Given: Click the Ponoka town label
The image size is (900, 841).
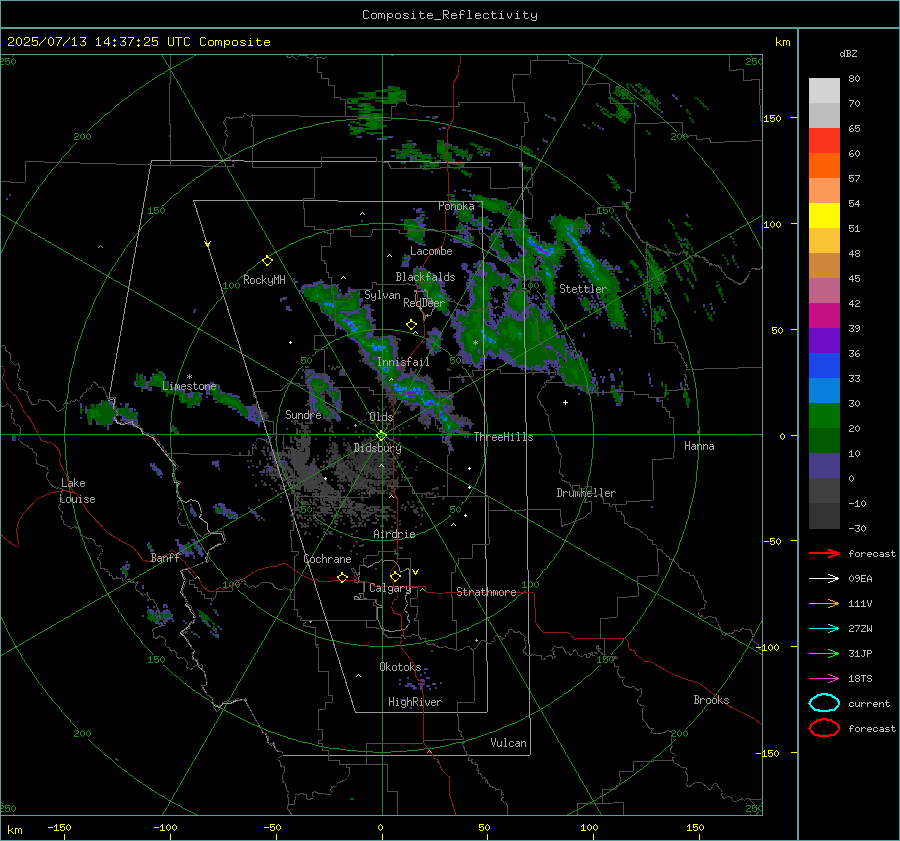Looking at the screenshot, I should [x=456, y=206].
